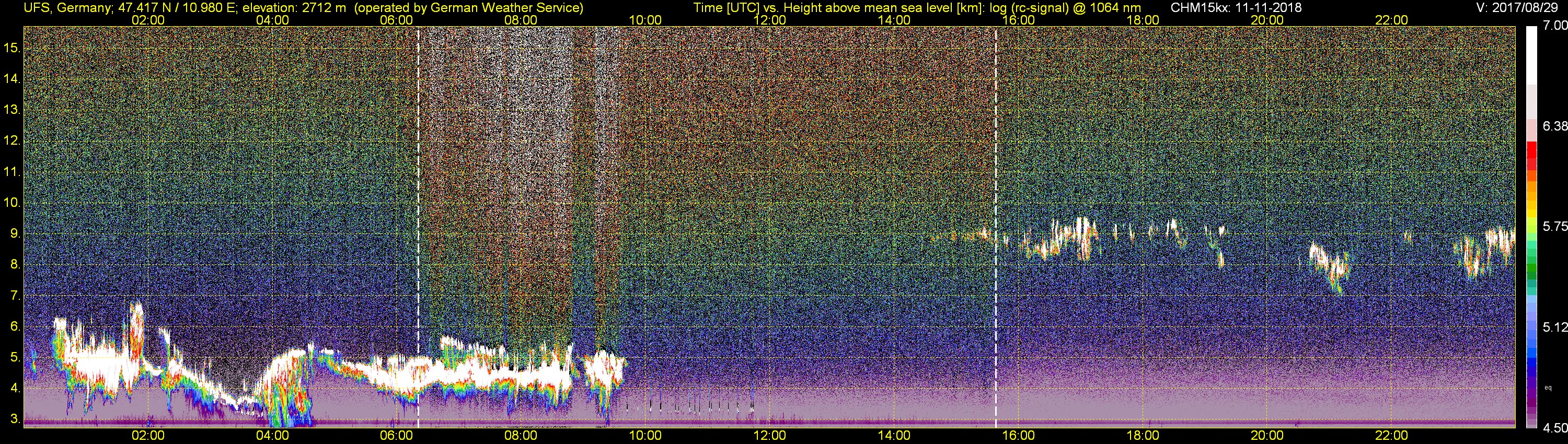Click the 7 km height axis label
Screen dimensions: 1568x444
click(15, 296)
